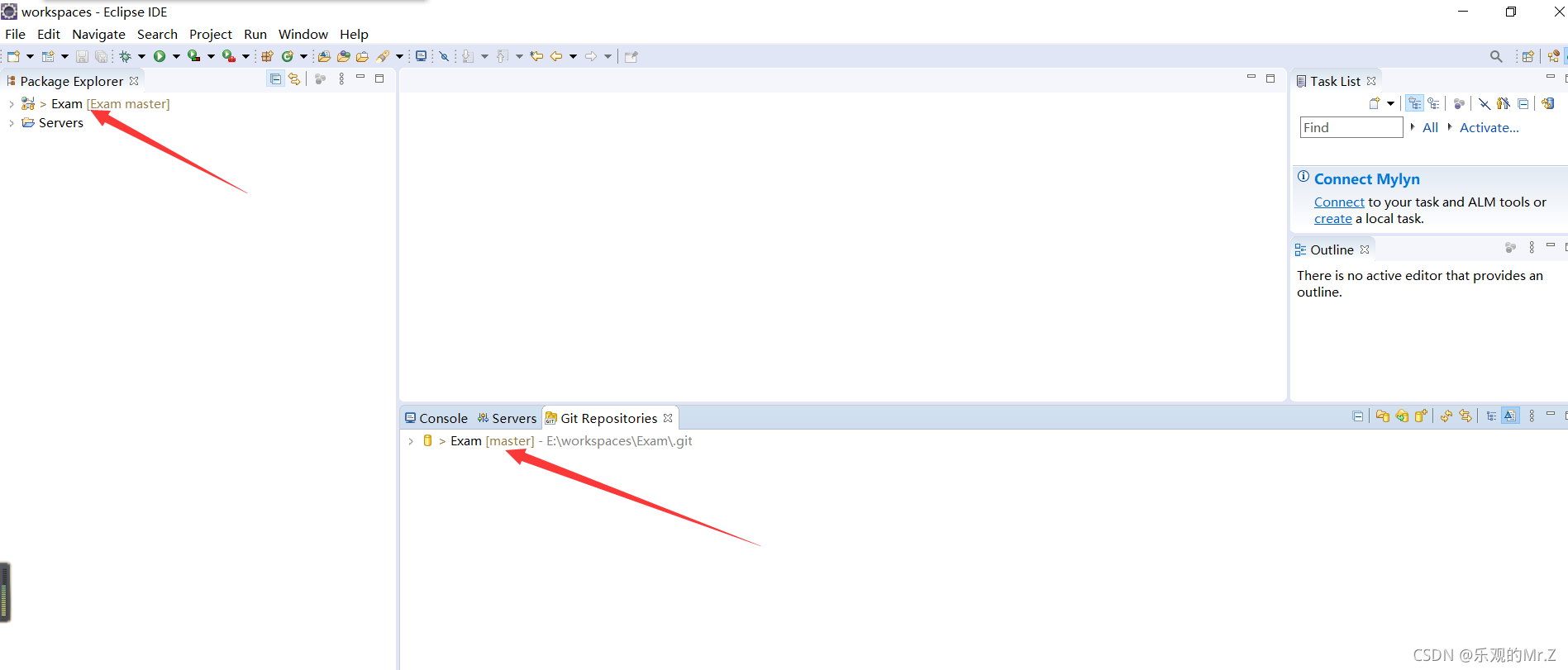Toggle Hide Completed Tasks in Task List

pos(1485,103)
